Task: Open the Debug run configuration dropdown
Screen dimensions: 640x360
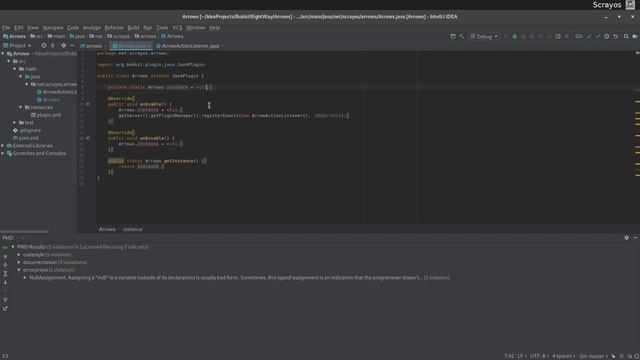Action: pyautogui.click(x=484, y=36)
